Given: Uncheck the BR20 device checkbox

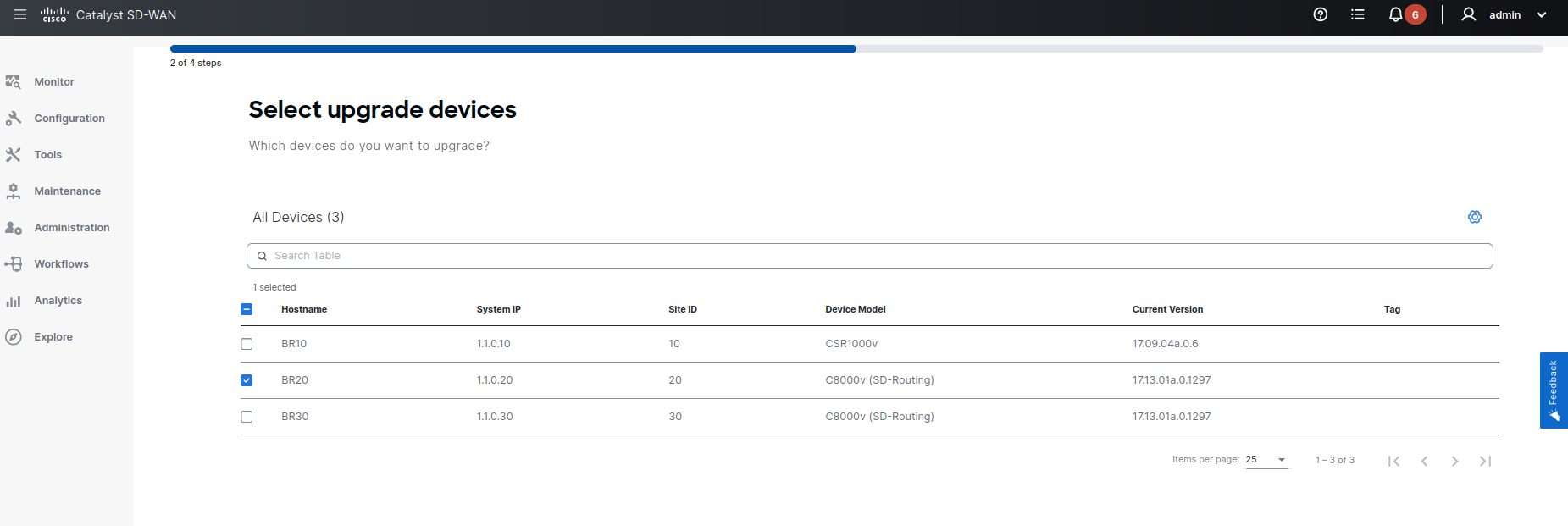Looking at the screenshot, I should point(247,380).
